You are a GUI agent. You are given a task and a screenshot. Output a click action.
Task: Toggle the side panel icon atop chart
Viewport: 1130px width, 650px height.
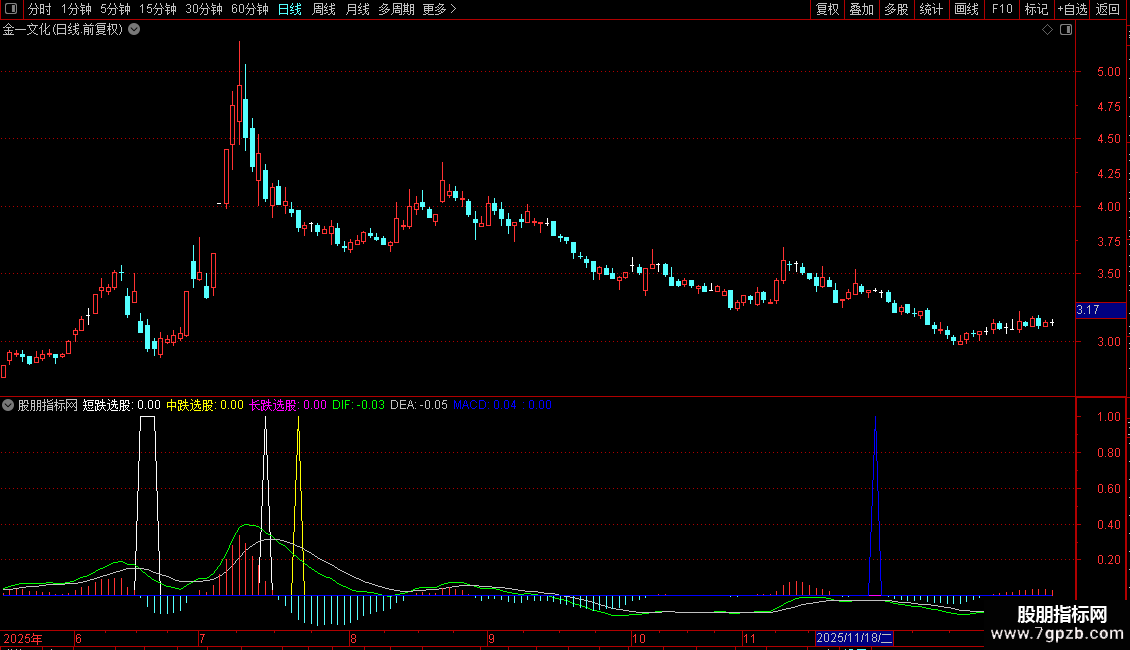coord(1066,30)
